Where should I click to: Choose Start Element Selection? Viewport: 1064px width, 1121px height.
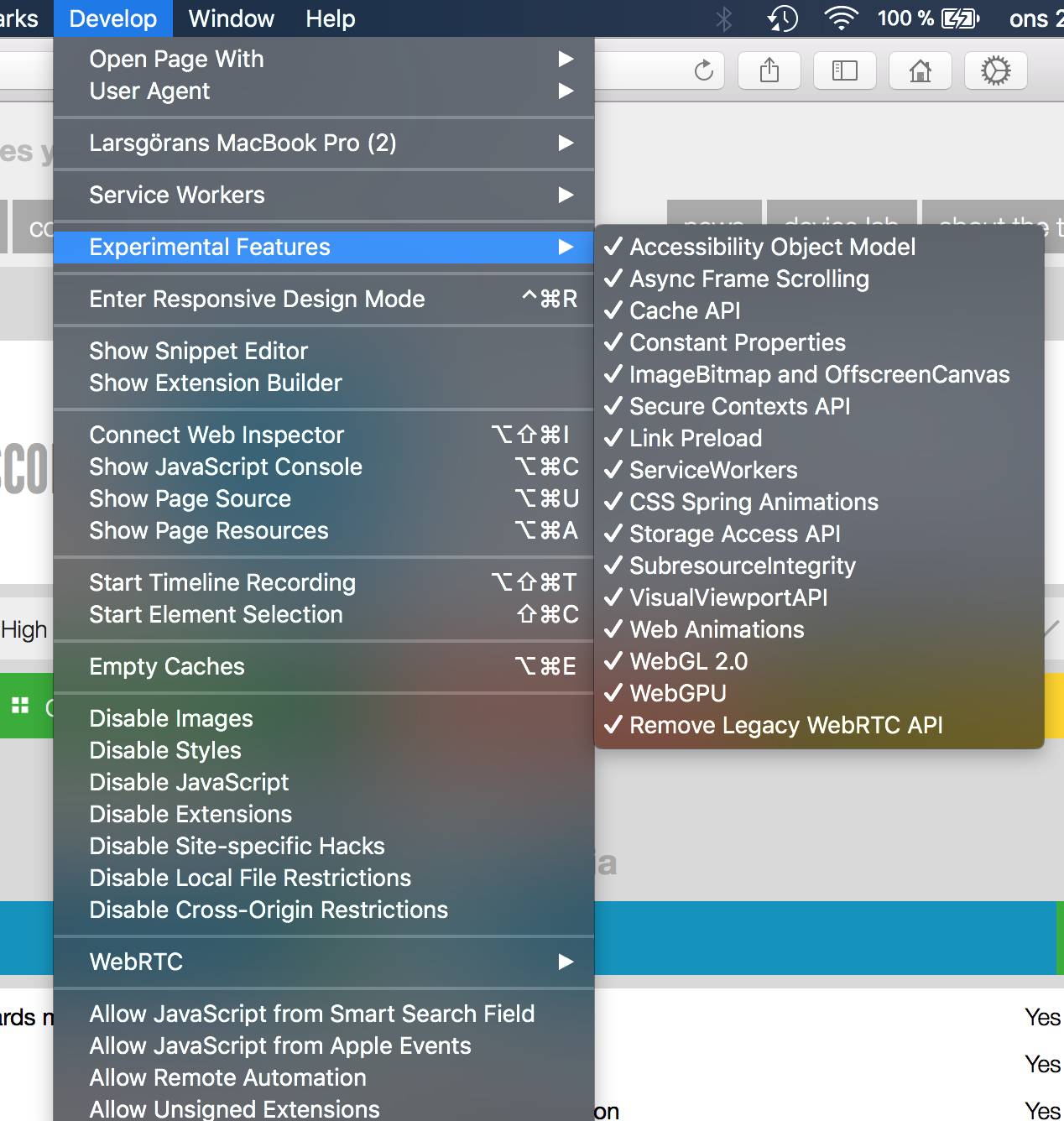coord(324,614)
